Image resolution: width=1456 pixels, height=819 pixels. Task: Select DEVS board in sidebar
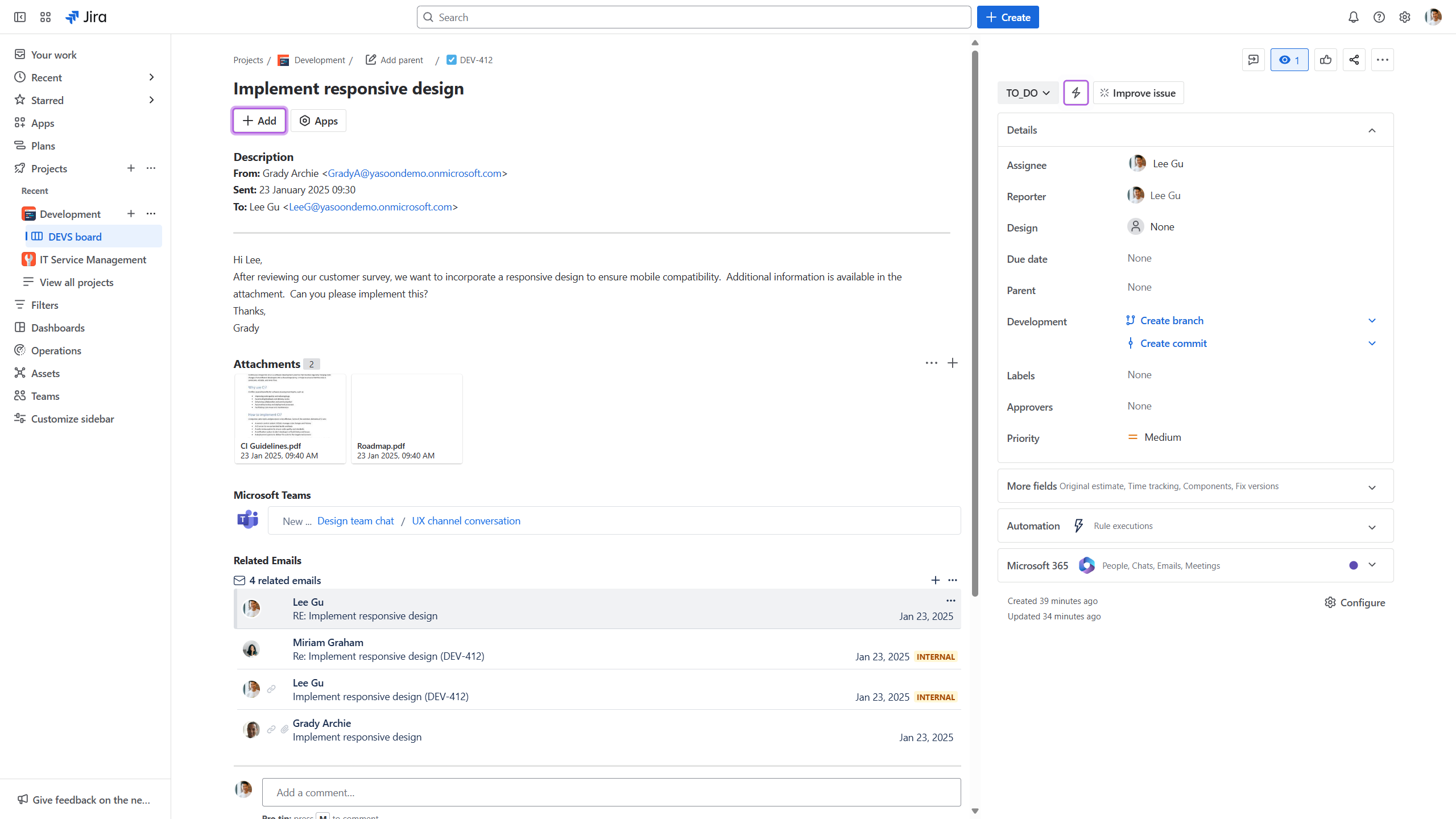pyautogui.click(x=75, y=237)
